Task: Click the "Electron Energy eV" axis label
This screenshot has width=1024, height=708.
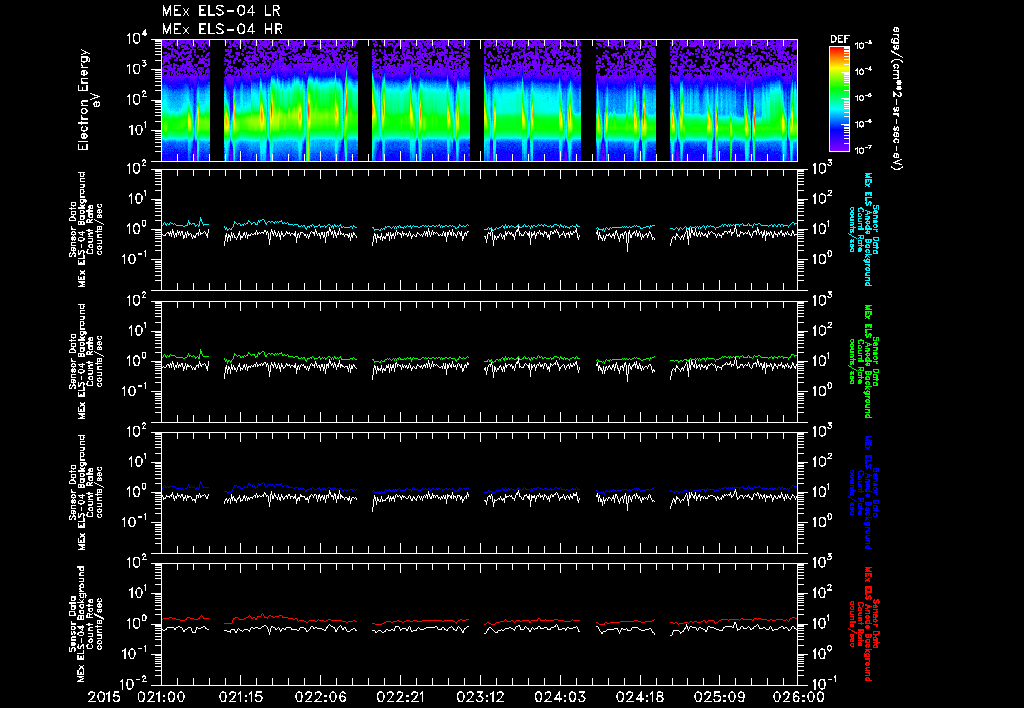Action: tap(88, 99)
